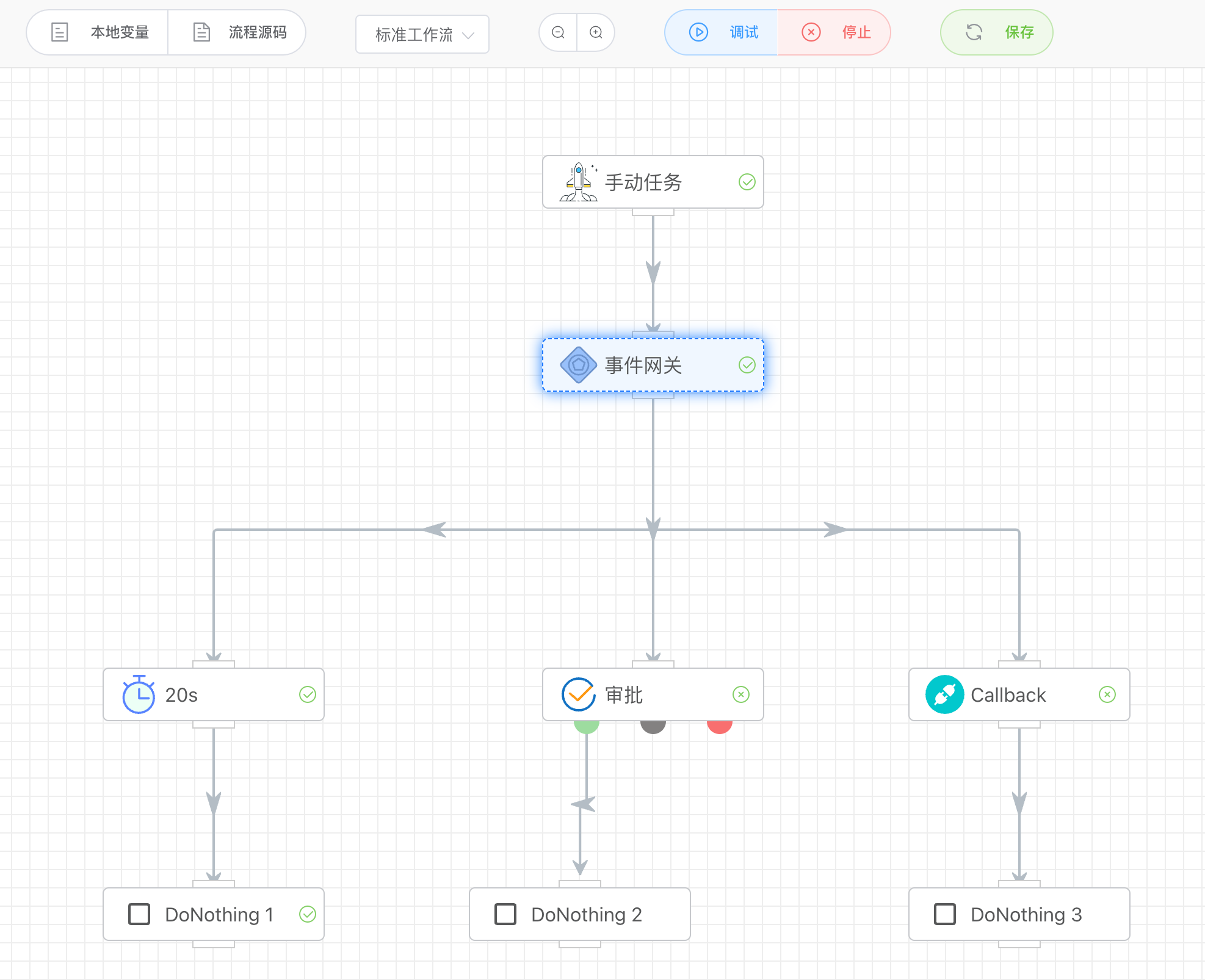Click the zoom out magnifier icon
This screenshot has height=980, width=1205.
(x=558, y=32)
